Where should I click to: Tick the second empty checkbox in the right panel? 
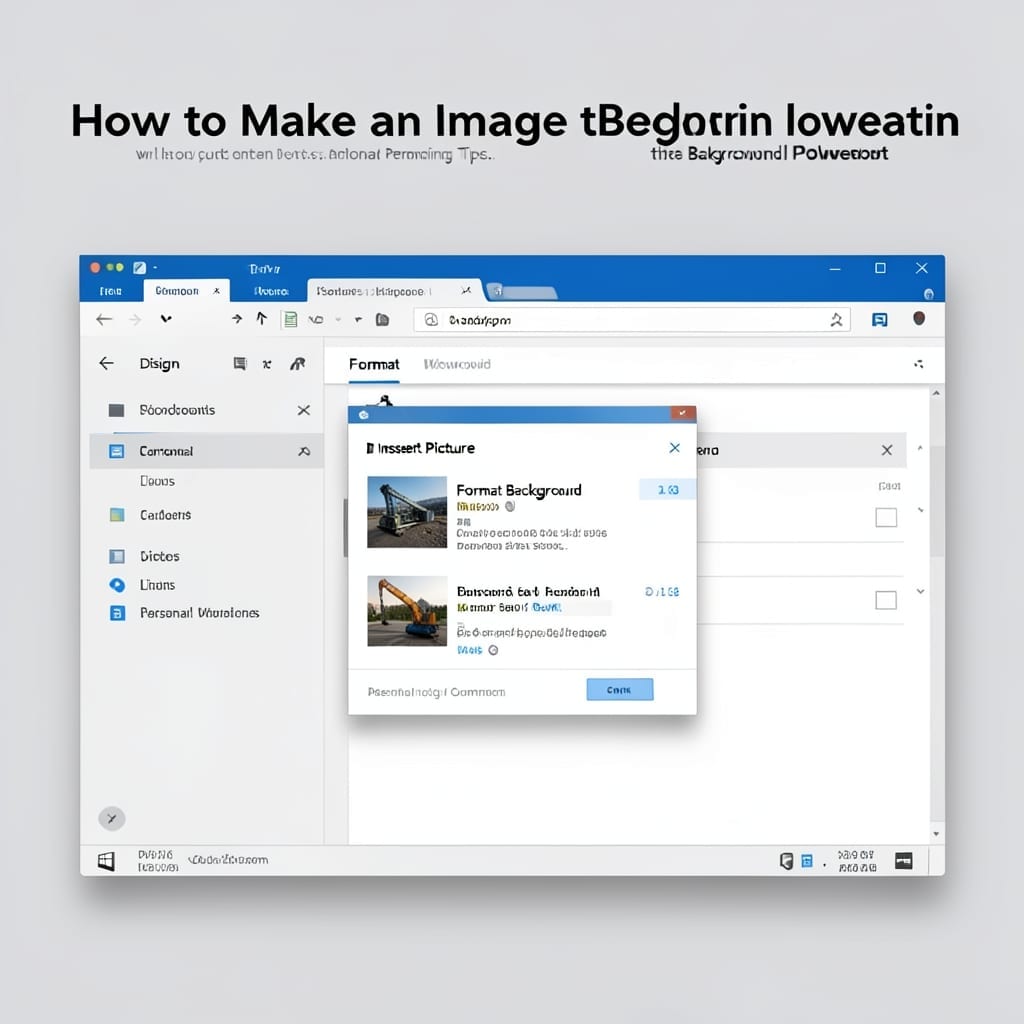886,600
